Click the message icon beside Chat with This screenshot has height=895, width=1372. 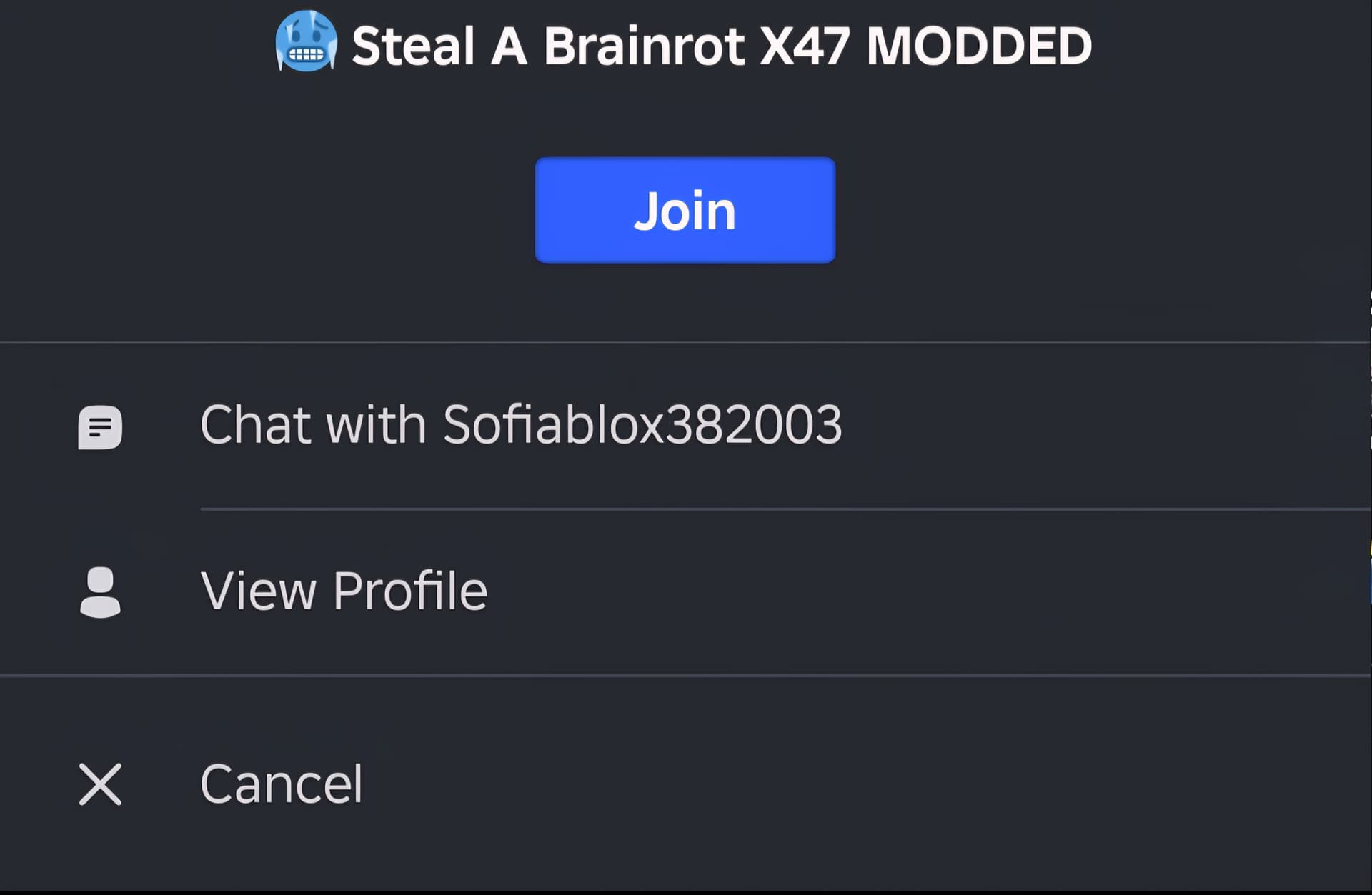coord(100,427)
